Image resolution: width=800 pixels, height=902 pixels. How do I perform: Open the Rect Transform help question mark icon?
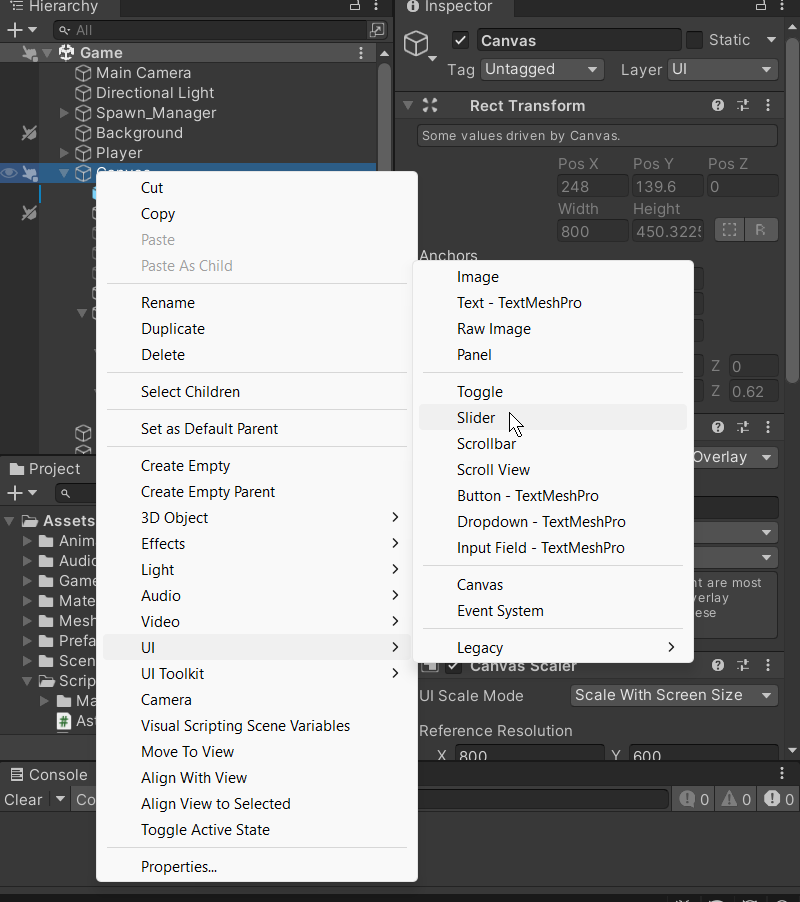[x=717, y=105]
